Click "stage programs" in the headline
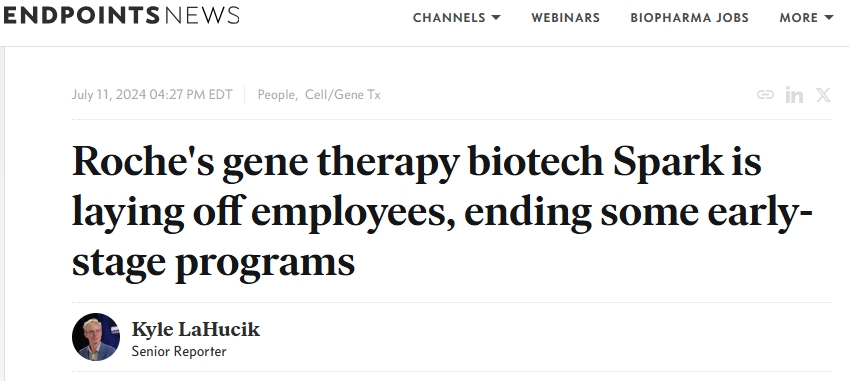Image resolution: width=849 pixels, height=381 pixels. click(x=213, y=263)
